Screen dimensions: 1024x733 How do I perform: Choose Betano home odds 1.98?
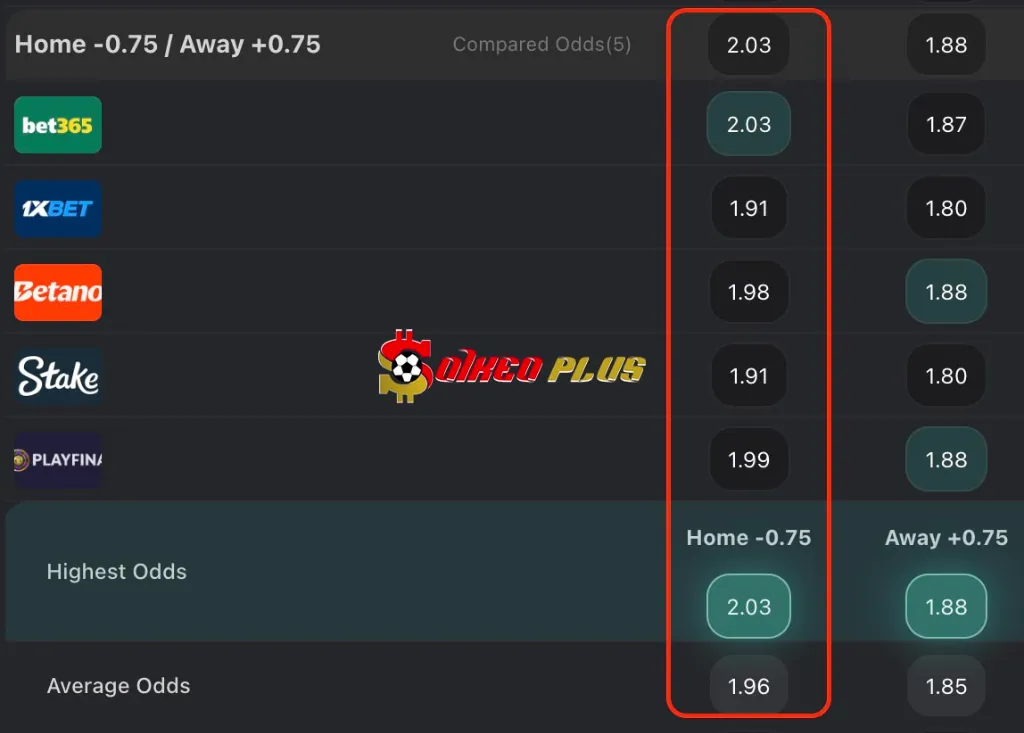click(x=748, y=292)
